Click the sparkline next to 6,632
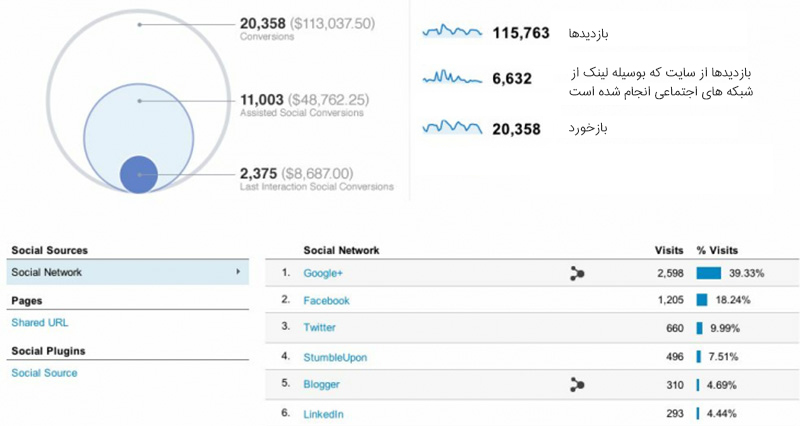Viewport: 800px width, 426px height. tap(452, 78)
